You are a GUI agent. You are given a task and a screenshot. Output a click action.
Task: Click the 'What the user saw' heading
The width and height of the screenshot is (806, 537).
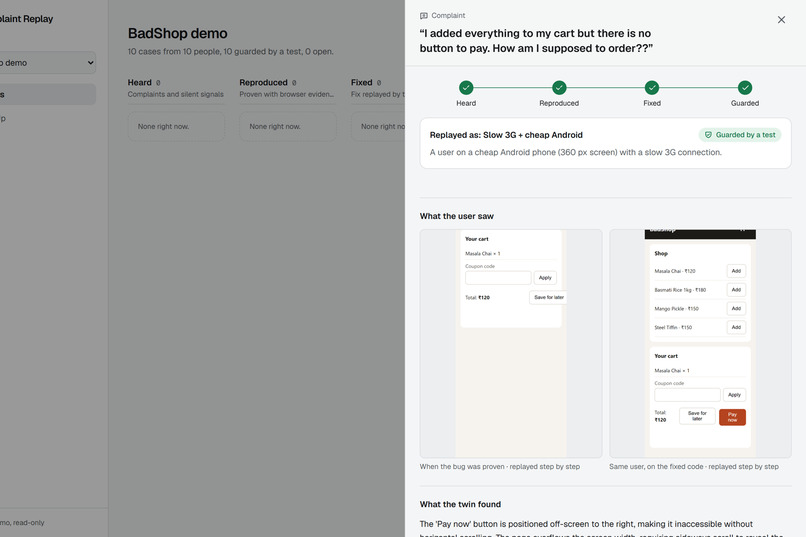(x=456, y=216)
